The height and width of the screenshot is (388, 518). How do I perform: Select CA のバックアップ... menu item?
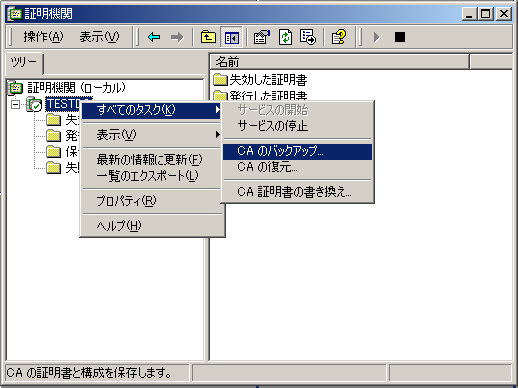297,152
